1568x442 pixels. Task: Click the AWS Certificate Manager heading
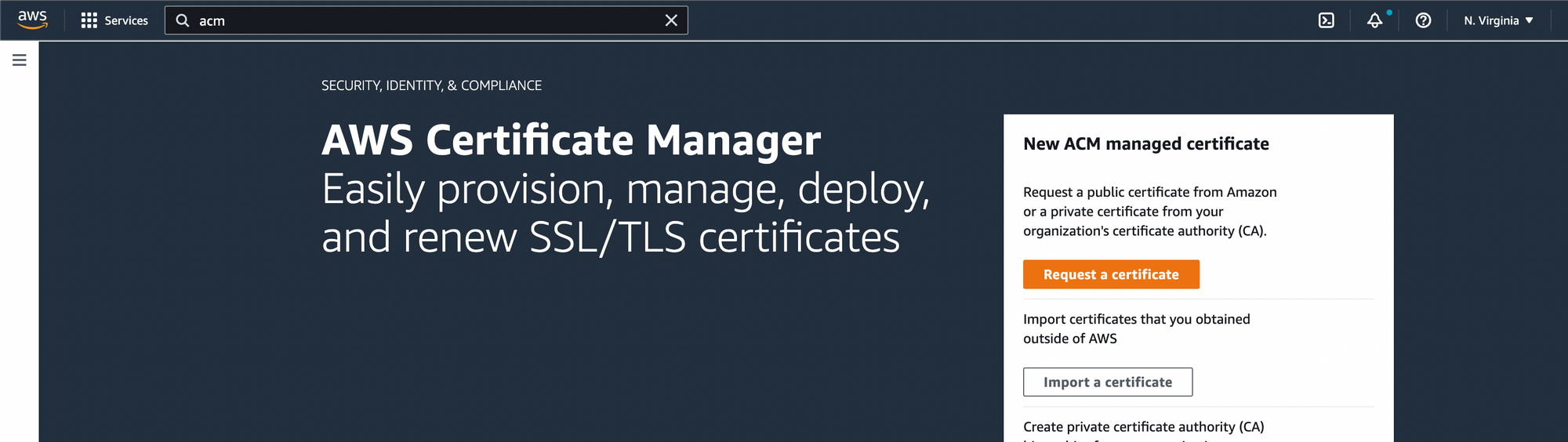(572, 140)
